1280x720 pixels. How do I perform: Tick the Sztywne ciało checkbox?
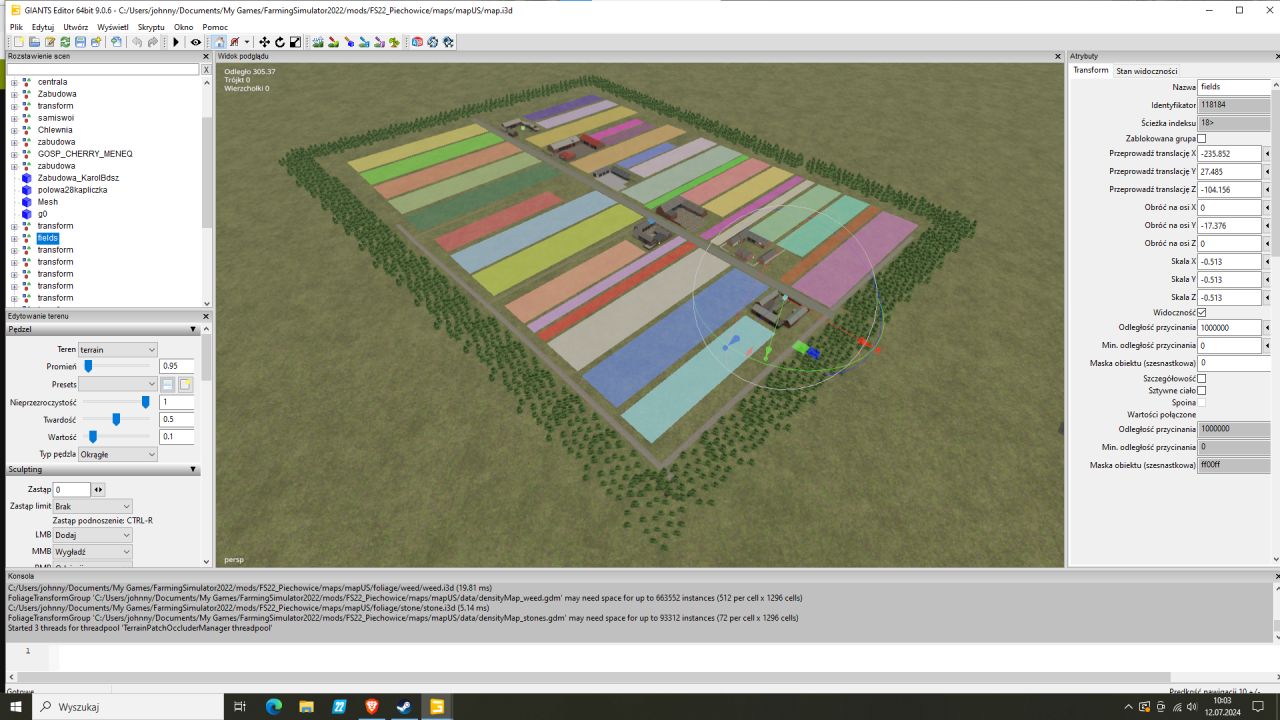(1202, 391)
